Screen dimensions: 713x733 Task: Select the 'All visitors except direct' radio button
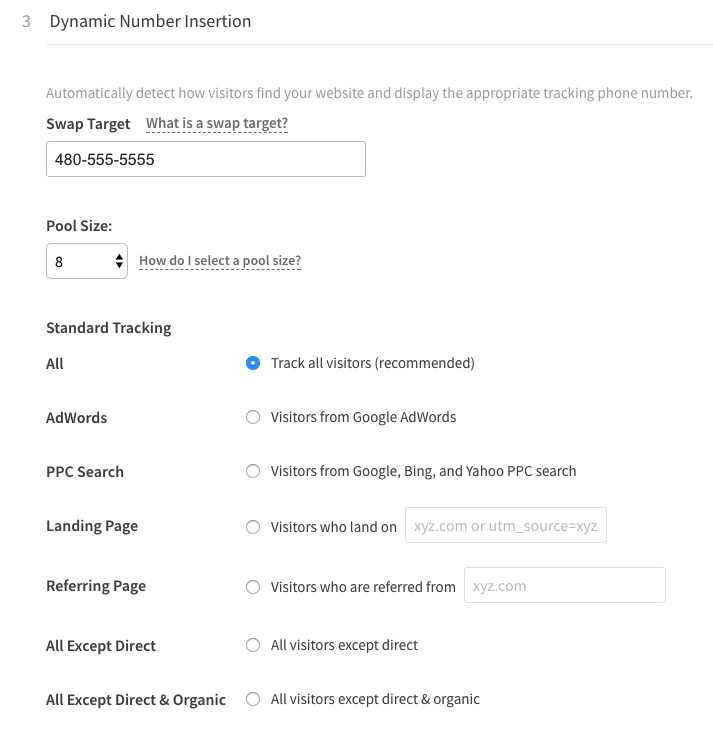[253, 645]
